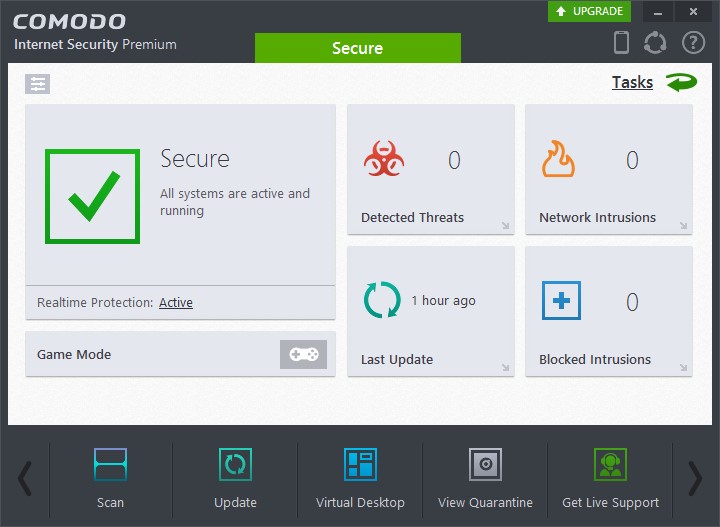The width and height of the screenshot is (720, 527).
Task: Click the orange flame Network Intrusions icon
Action: 558,158
